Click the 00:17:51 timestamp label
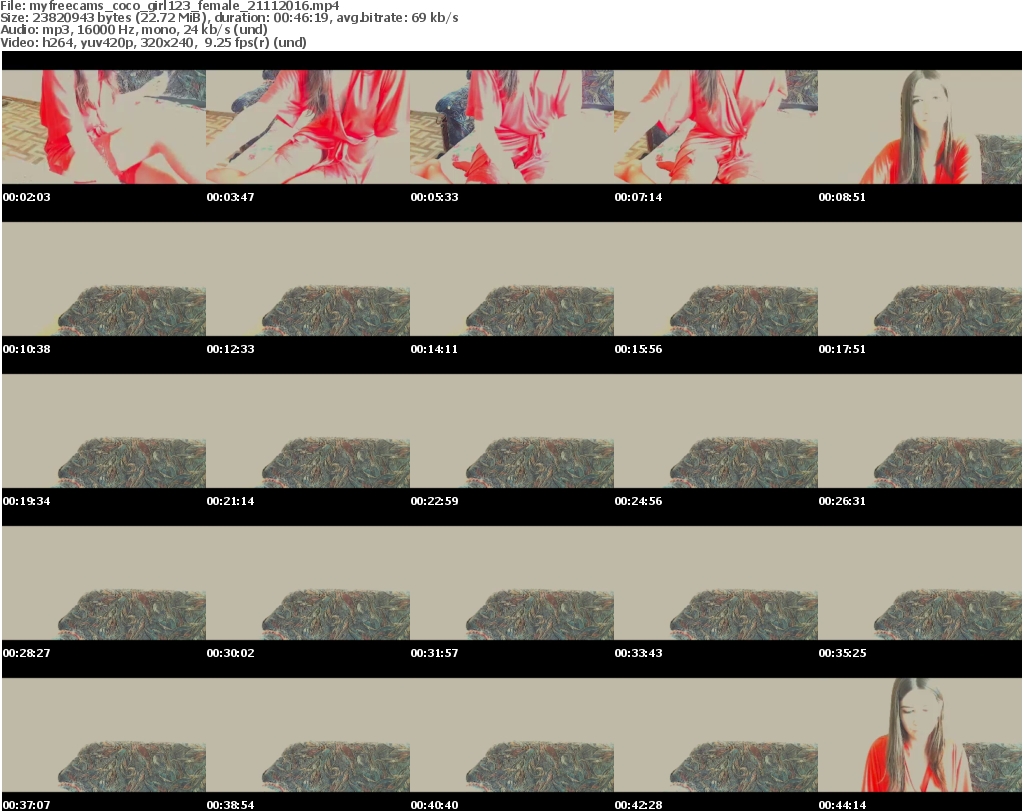 pos(842,349)
